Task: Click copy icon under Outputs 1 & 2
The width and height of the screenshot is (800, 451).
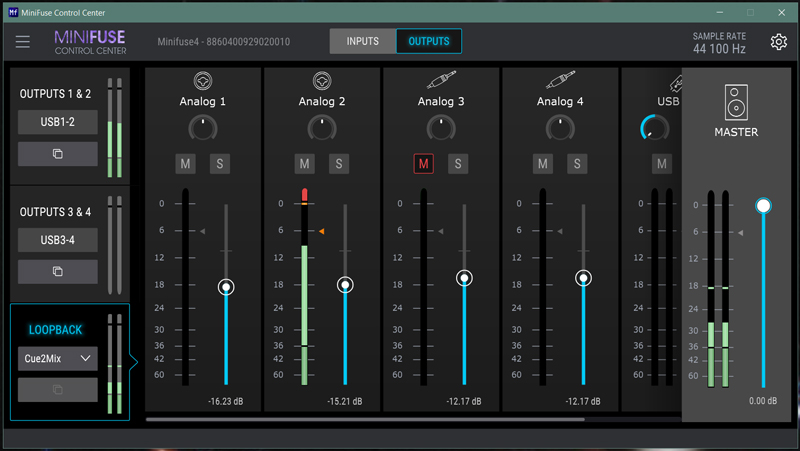Action: 57,154
